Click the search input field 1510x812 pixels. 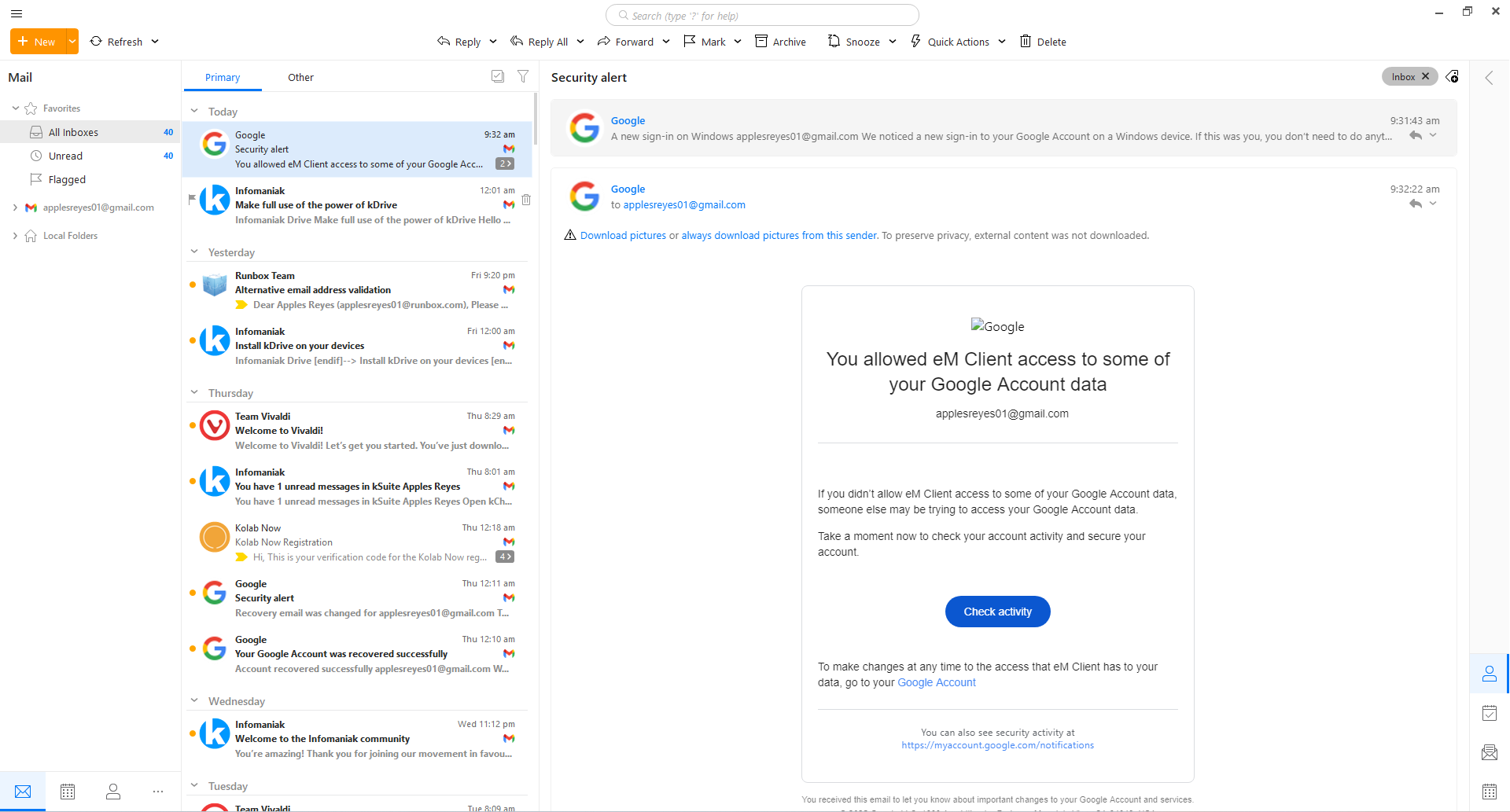763,16
